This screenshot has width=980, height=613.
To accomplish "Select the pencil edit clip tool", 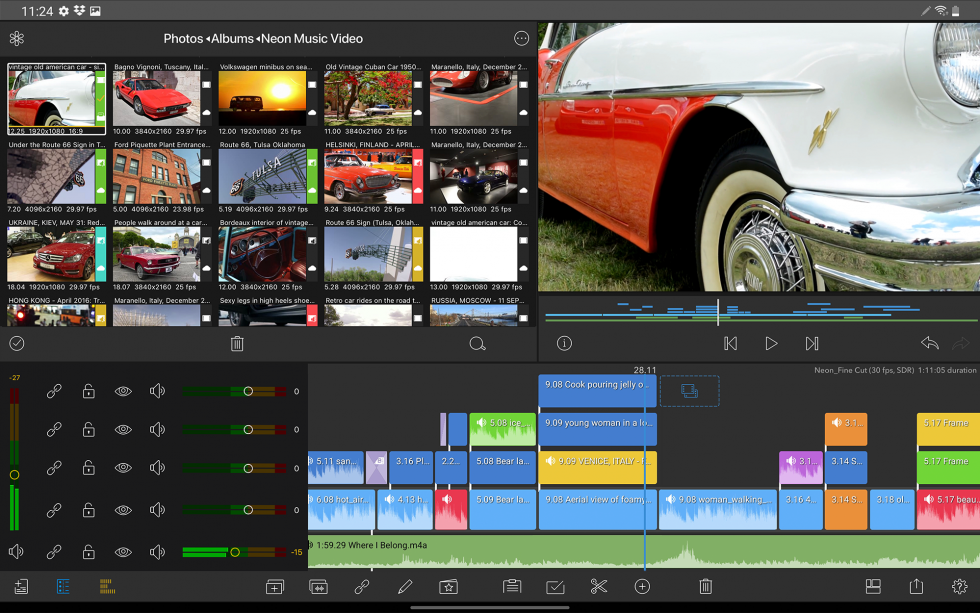I will pos(405,587).
